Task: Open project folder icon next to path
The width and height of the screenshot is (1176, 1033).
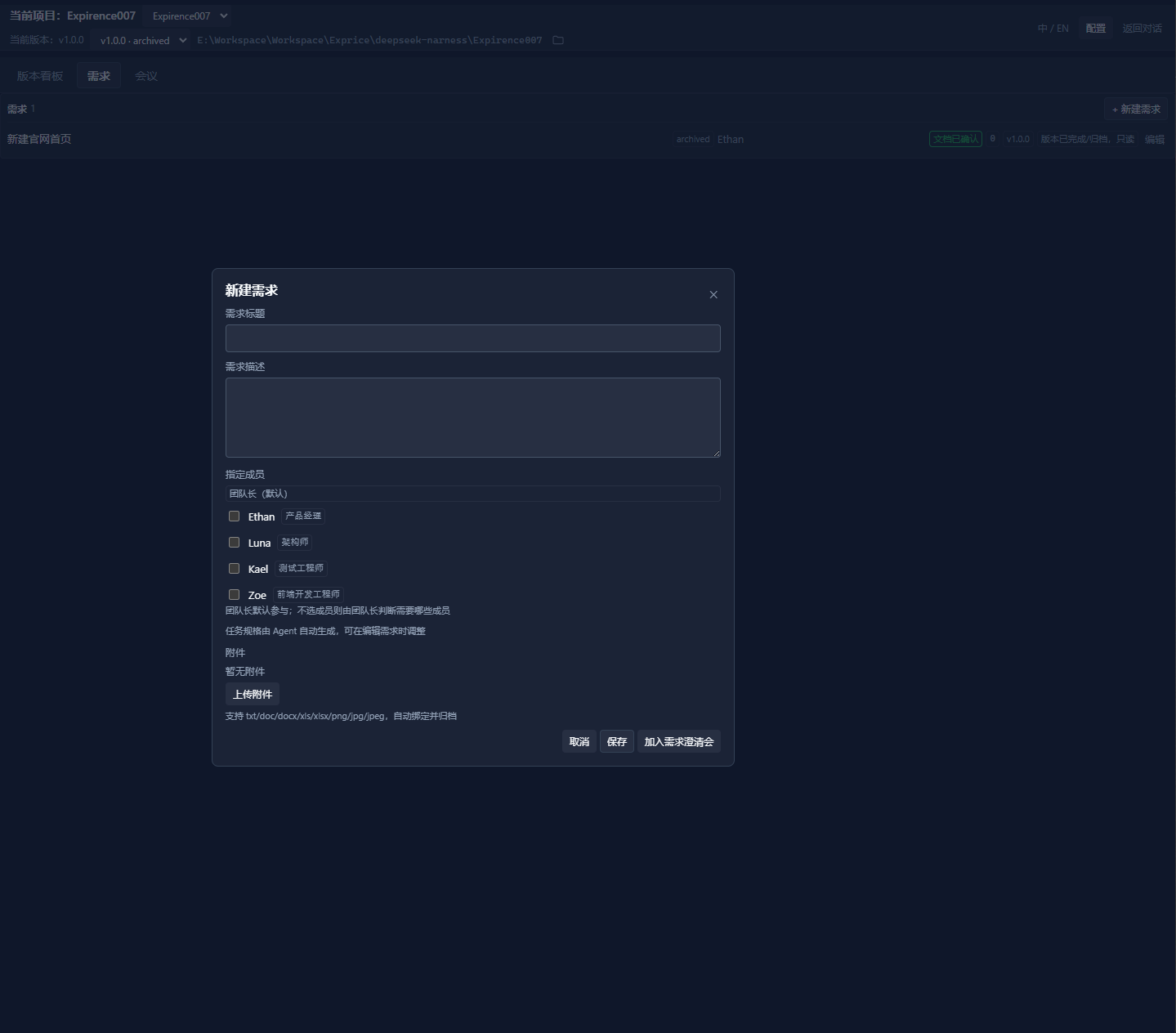Action: tap(558, 40)
